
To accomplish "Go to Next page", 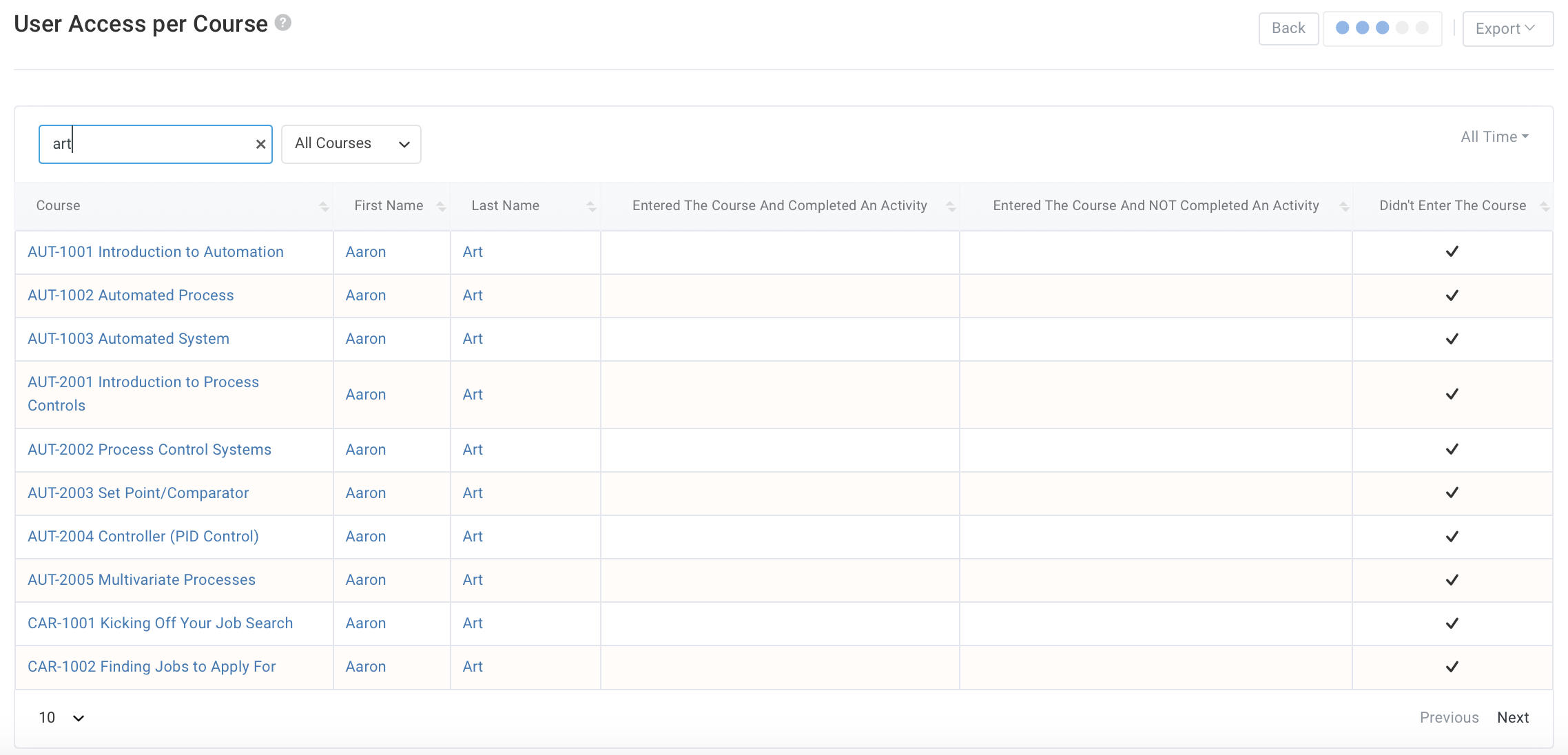I will (x=1513, y=718).
